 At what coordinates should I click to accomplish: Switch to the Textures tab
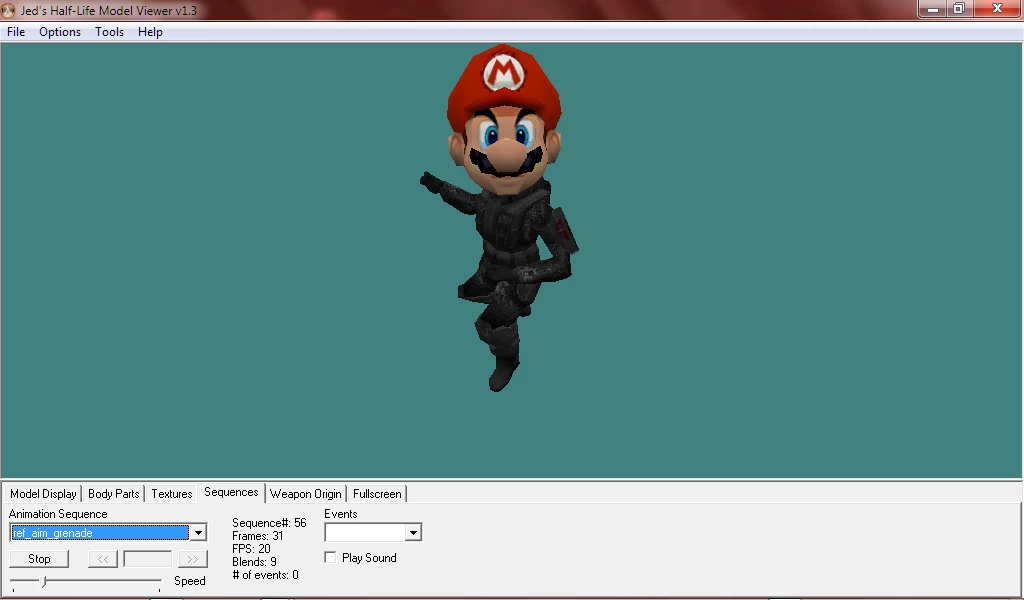[x=172, y=494]
